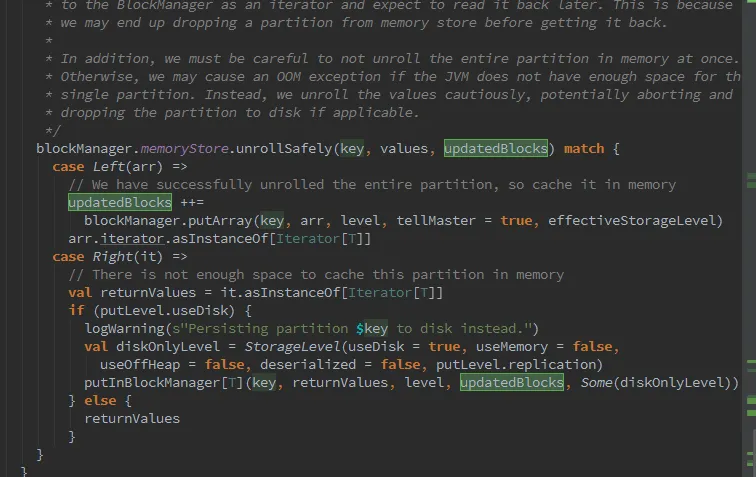Click the Right pattern in 'case Right(it)'
Screen dimensions: 756x477
pos(112,257)
